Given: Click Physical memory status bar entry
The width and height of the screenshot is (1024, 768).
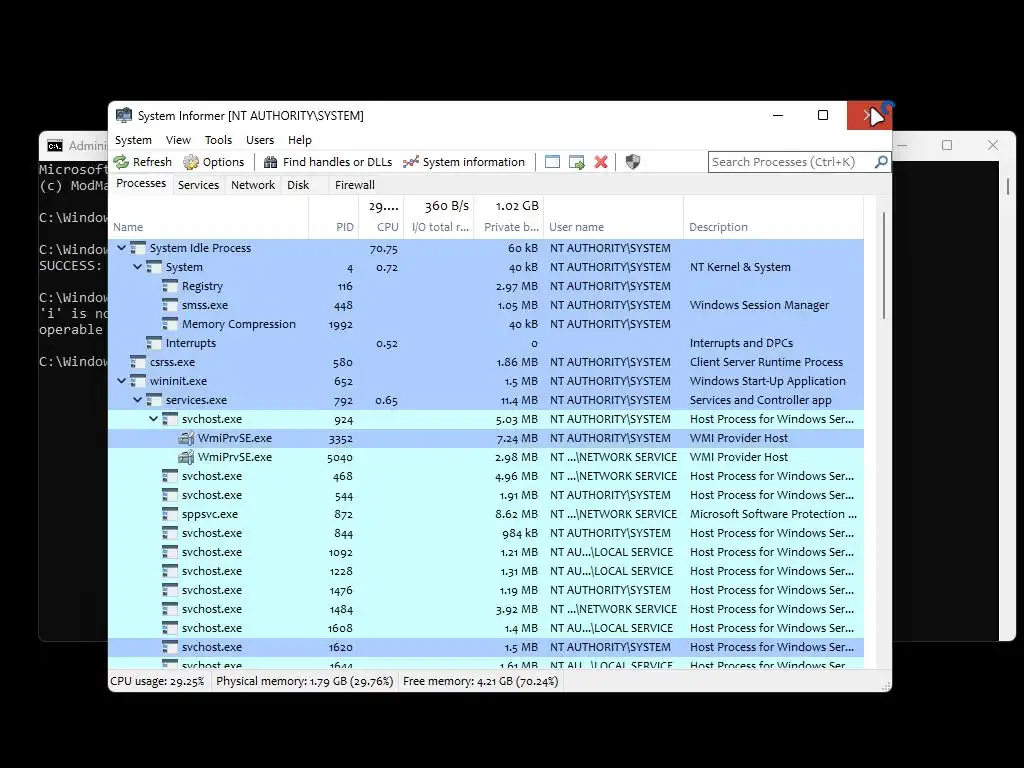Looking at the screenshot, I should click(x=304, y=681).
